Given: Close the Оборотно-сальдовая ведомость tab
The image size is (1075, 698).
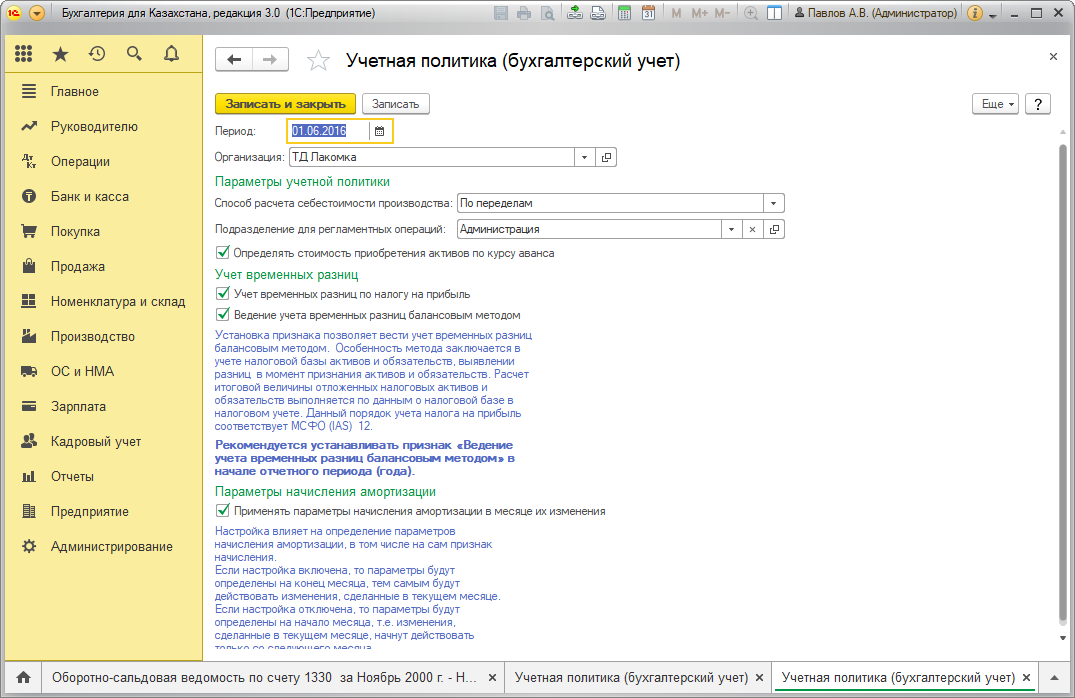Looking at the screenshot, I should (x=492, y=677).
